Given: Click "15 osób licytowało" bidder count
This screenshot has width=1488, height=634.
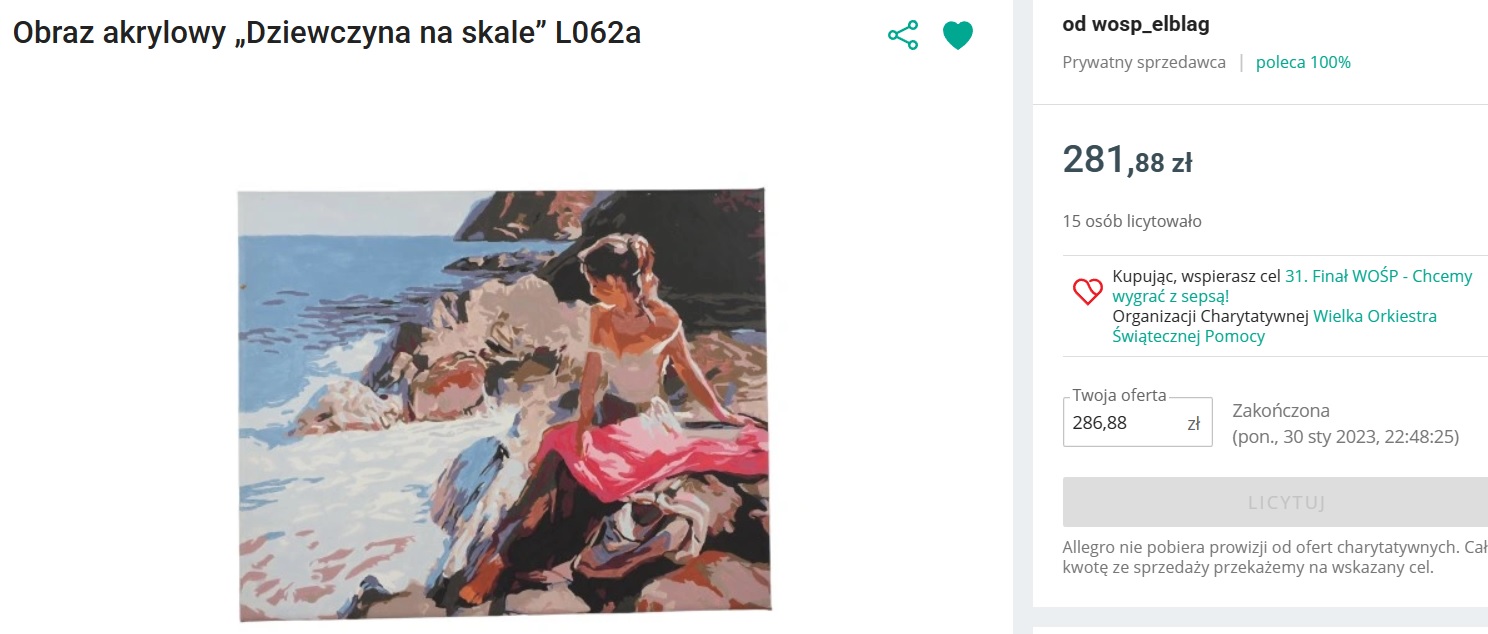Looking at the screenshot, I should [x=1132, y=221].
